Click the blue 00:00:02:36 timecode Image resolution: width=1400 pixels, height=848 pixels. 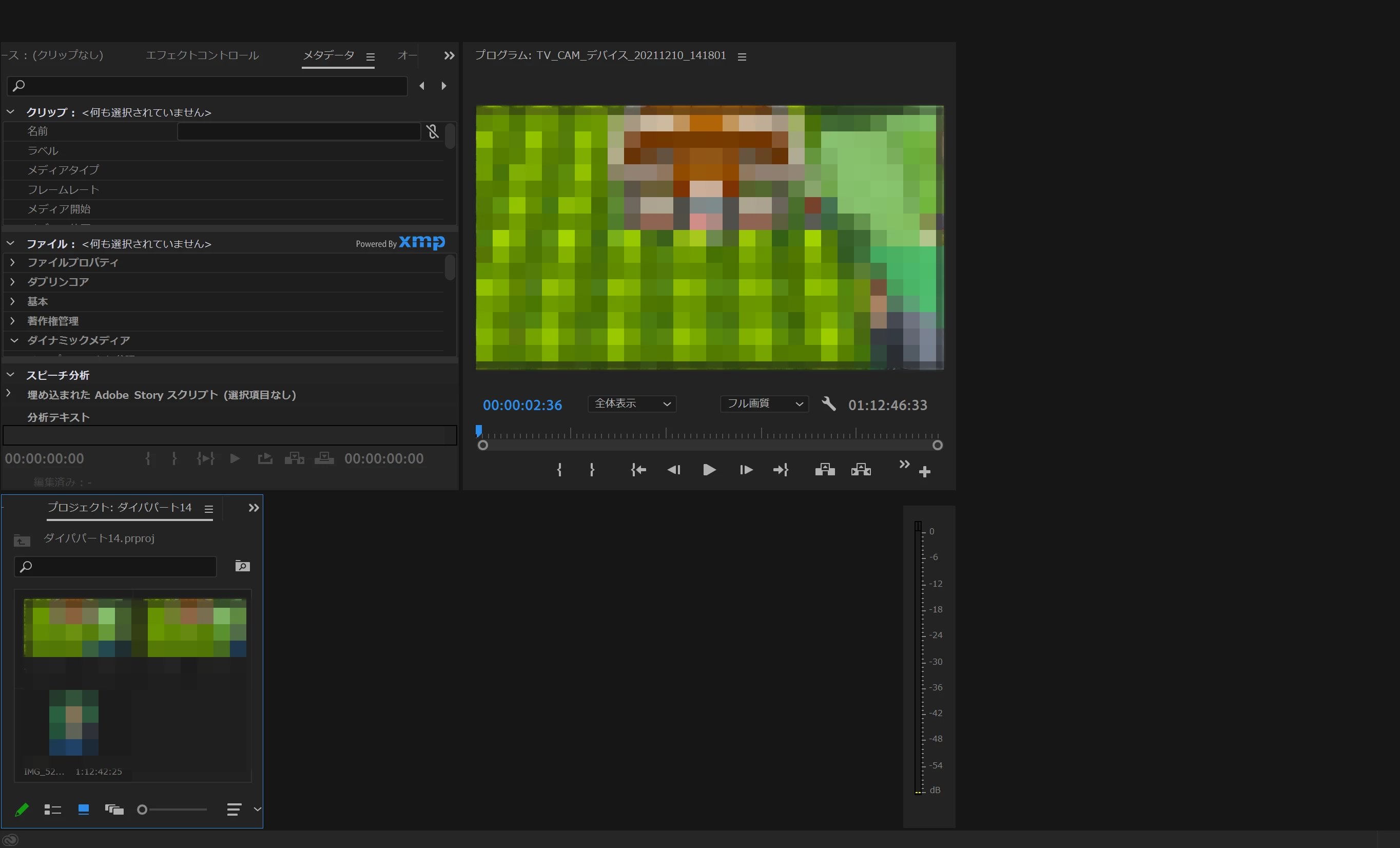[x=522, y=404]
